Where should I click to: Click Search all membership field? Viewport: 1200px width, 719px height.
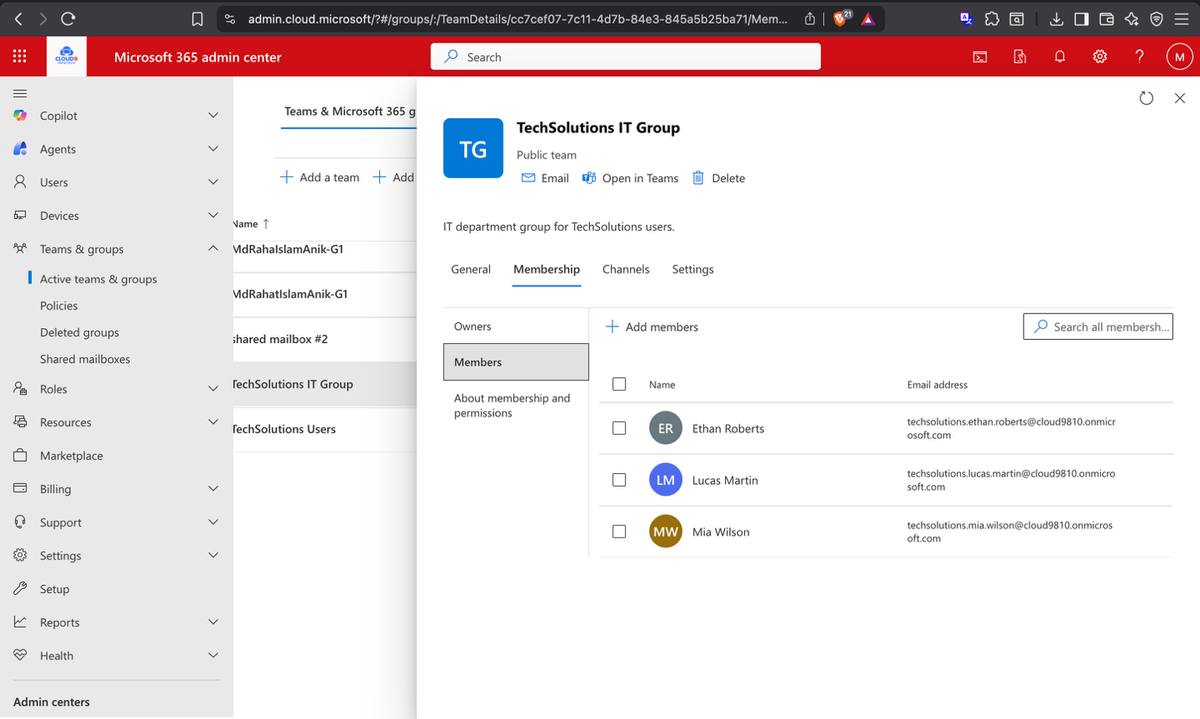pyautogui.click(x=1098, y=326)
